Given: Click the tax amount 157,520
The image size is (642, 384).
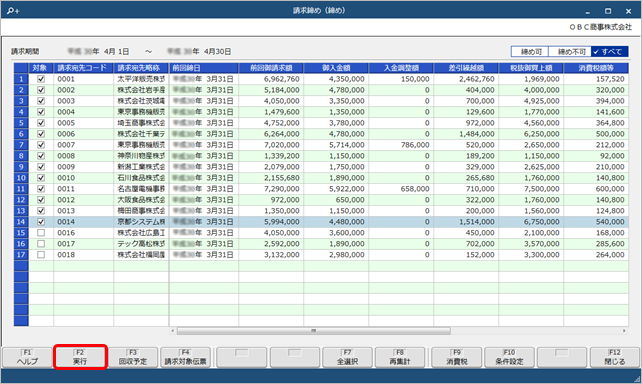Looking at the screenshot, I should click(x=610, y=79).
